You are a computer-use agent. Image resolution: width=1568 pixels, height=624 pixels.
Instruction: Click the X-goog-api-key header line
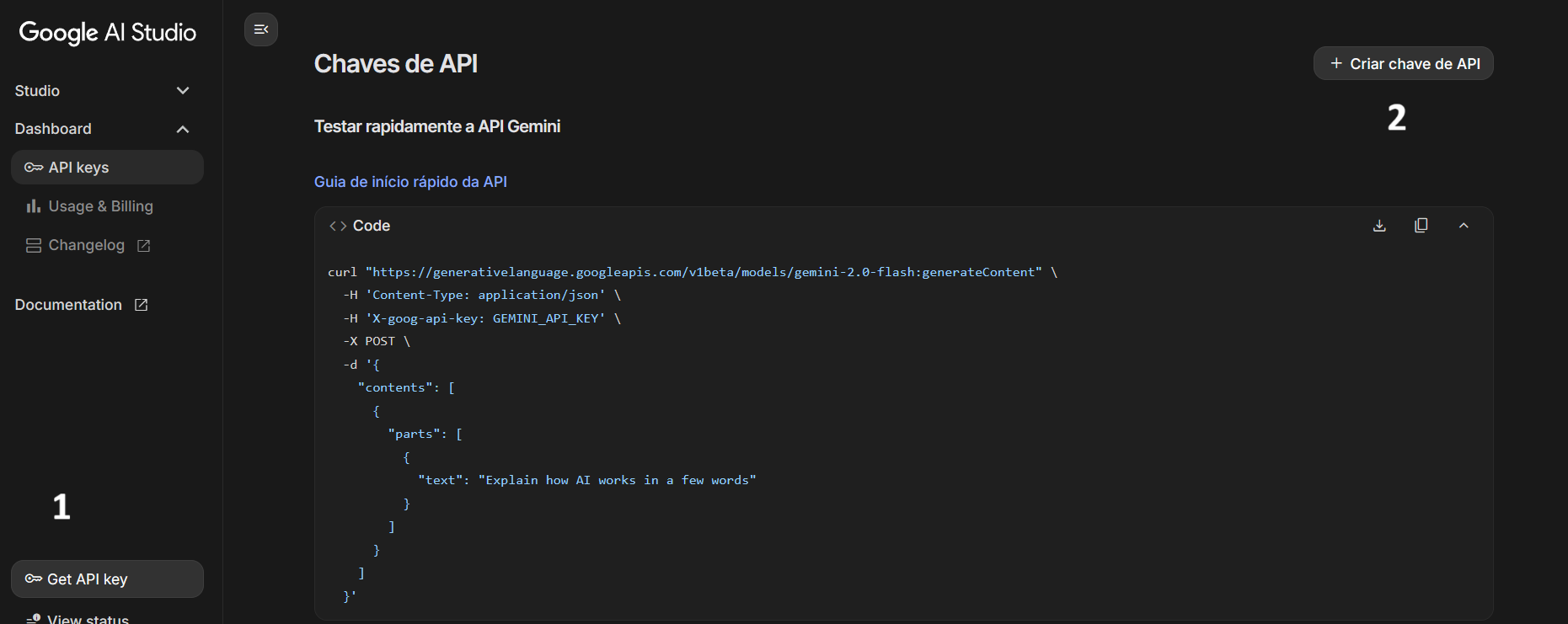click(x=482, y=318)
